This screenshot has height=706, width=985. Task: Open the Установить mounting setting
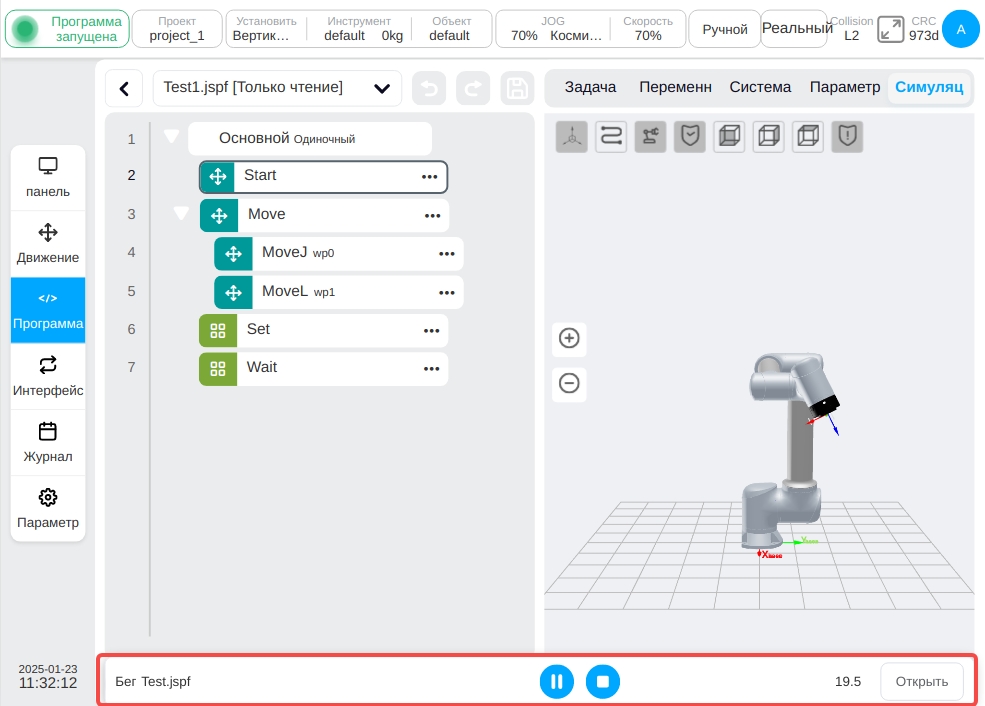(266, 29)
